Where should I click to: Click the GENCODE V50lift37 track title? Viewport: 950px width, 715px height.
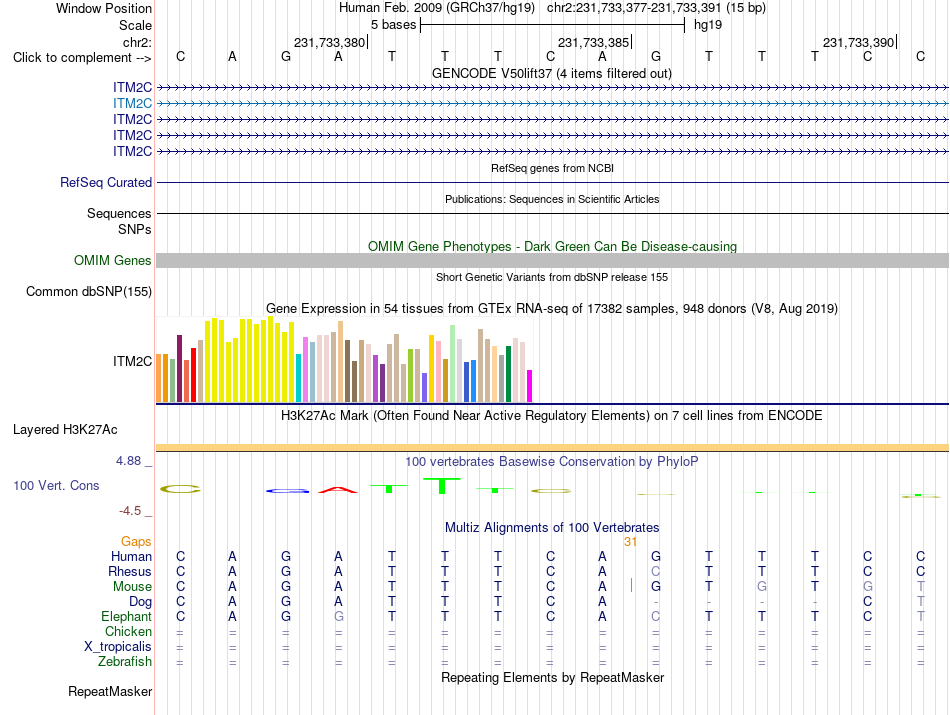tap(552, 74)
